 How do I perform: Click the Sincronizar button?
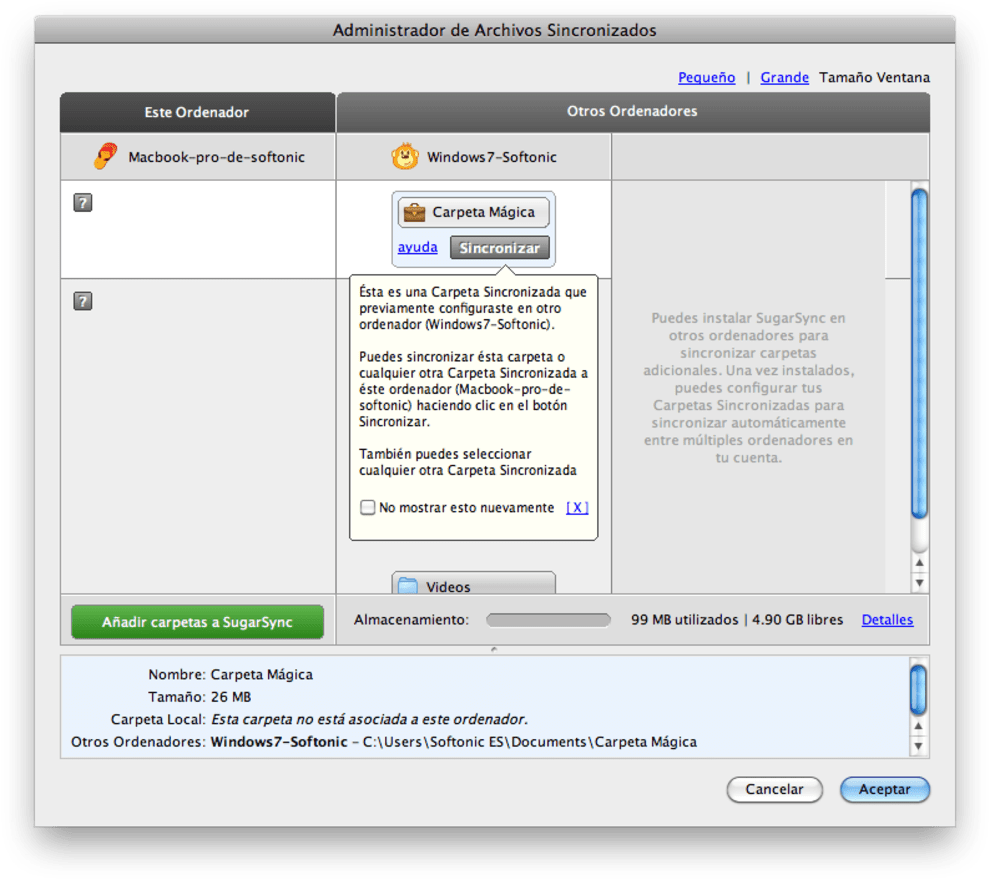pyautogui.click(x=500, y=248)
